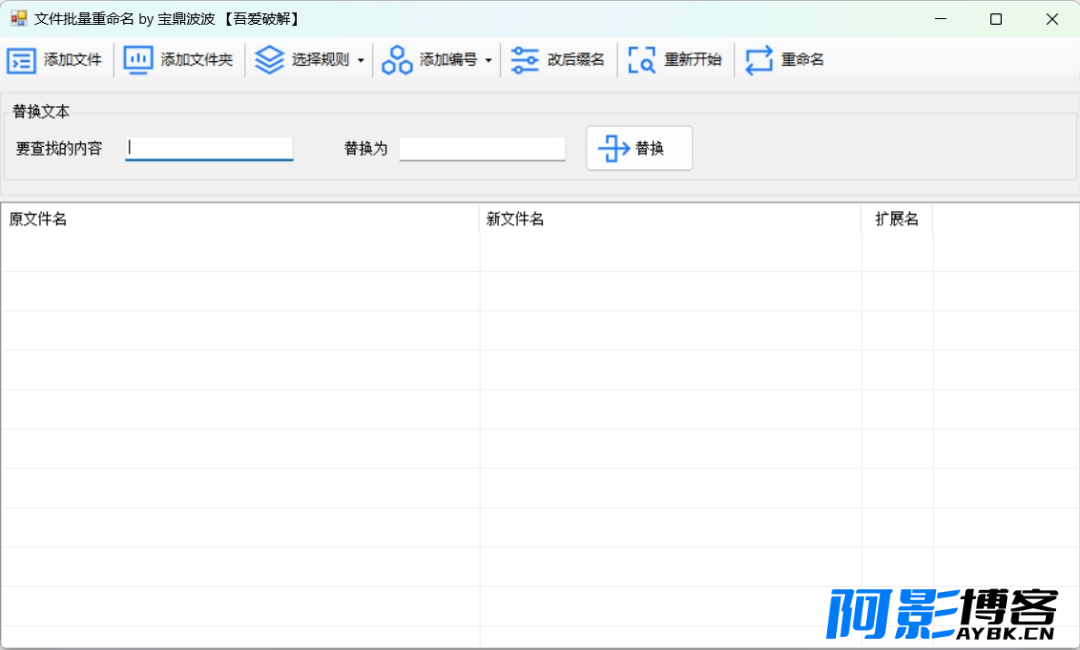The image size is (1080, 650).
Task: Click the 新文件名 column header
Action: tap(670, 219)
